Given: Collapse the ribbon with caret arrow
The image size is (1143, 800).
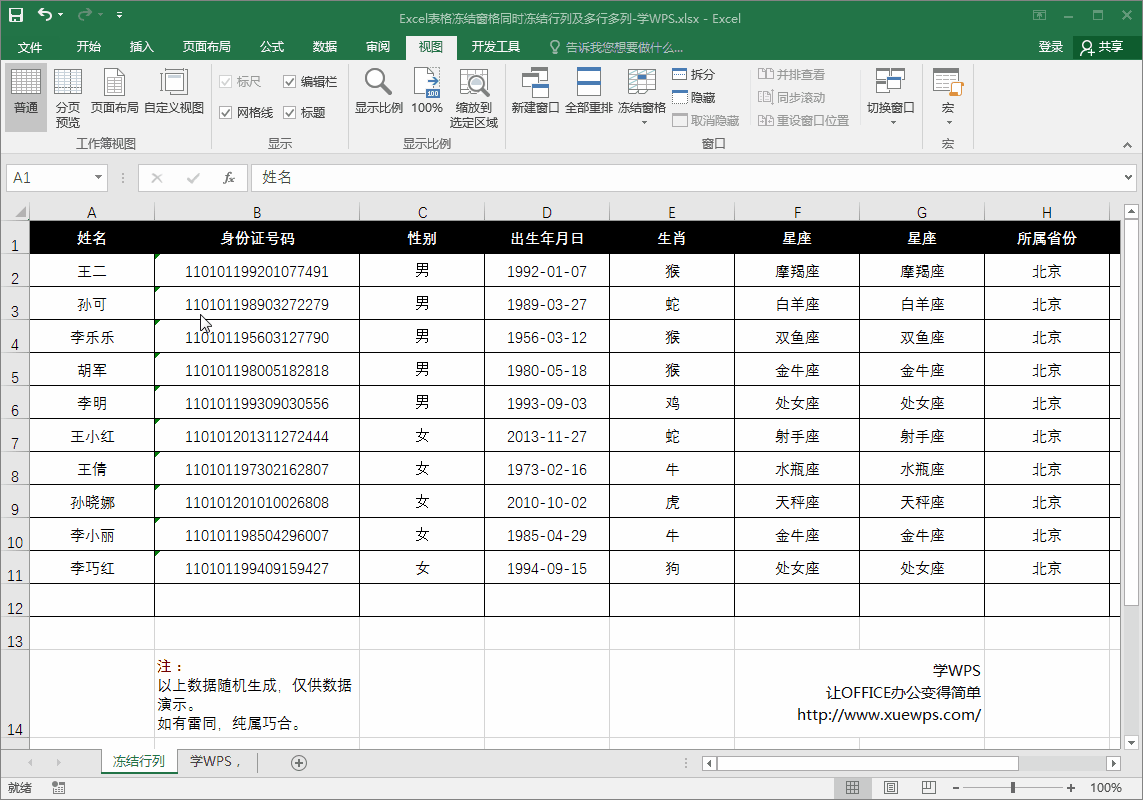Looking at the screenshot, I should [1128, 144].
